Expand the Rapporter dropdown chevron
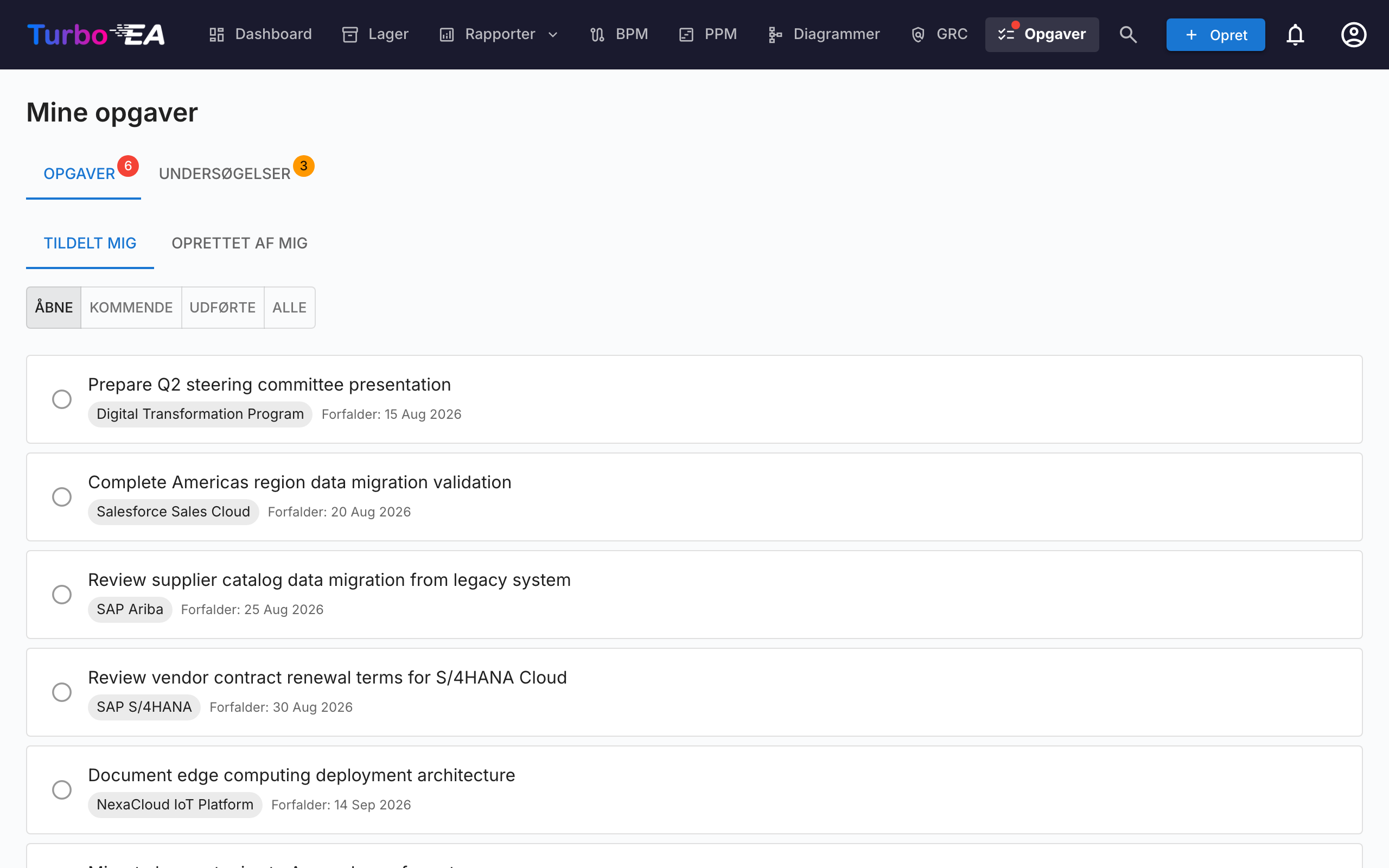The height and width of the screenshot is (868, 1389). pyautogui.click(x=553, y=34)
